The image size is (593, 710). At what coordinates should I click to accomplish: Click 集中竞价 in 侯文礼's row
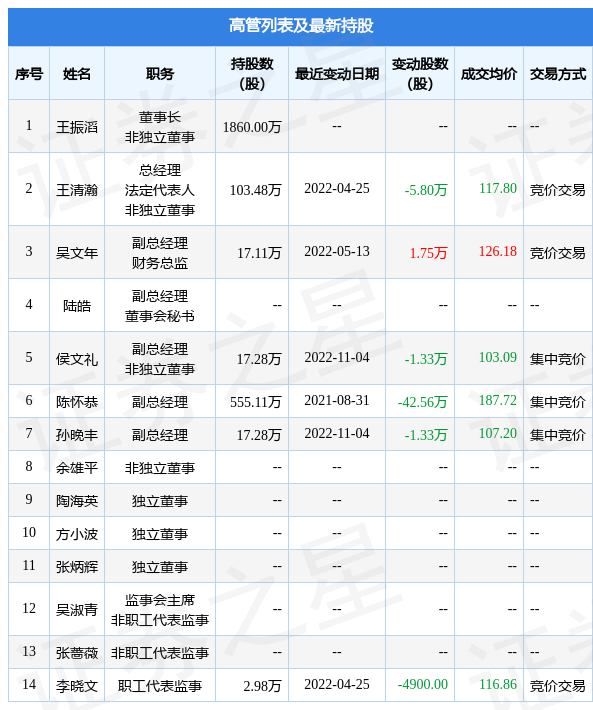click(x=558, y=359)
